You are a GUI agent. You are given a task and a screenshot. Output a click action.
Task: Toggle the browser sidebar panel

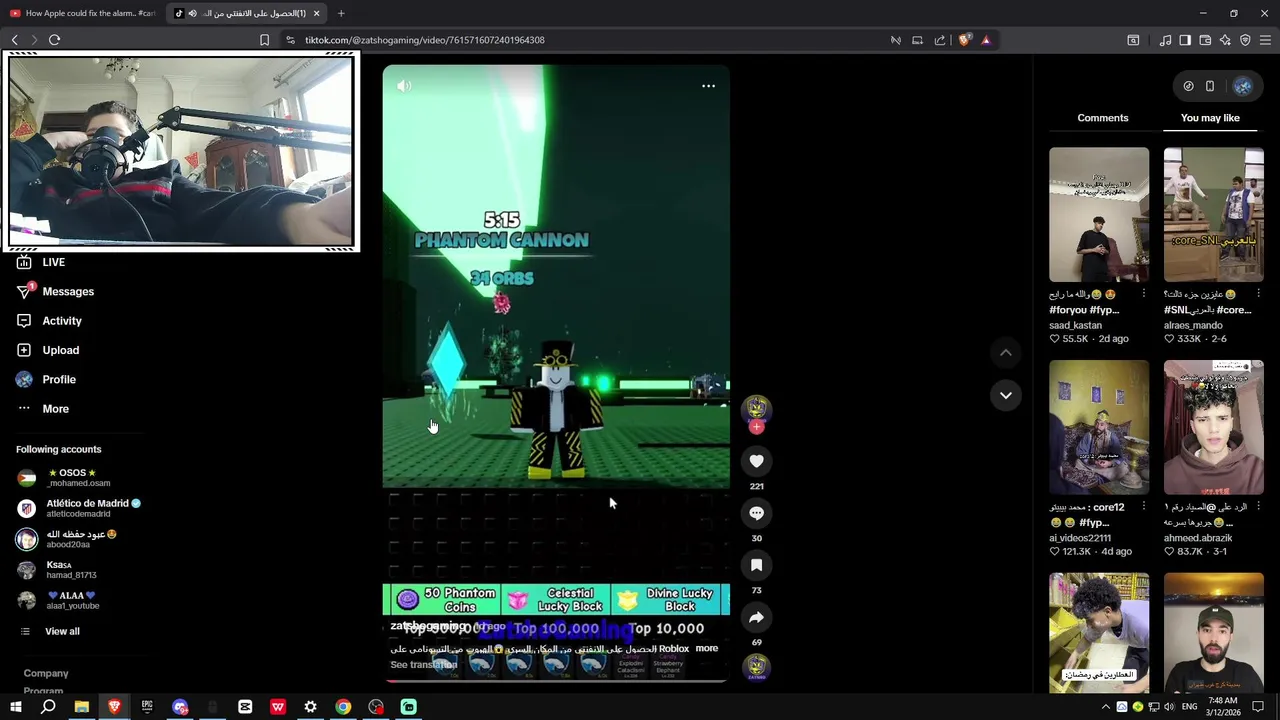1185,40
